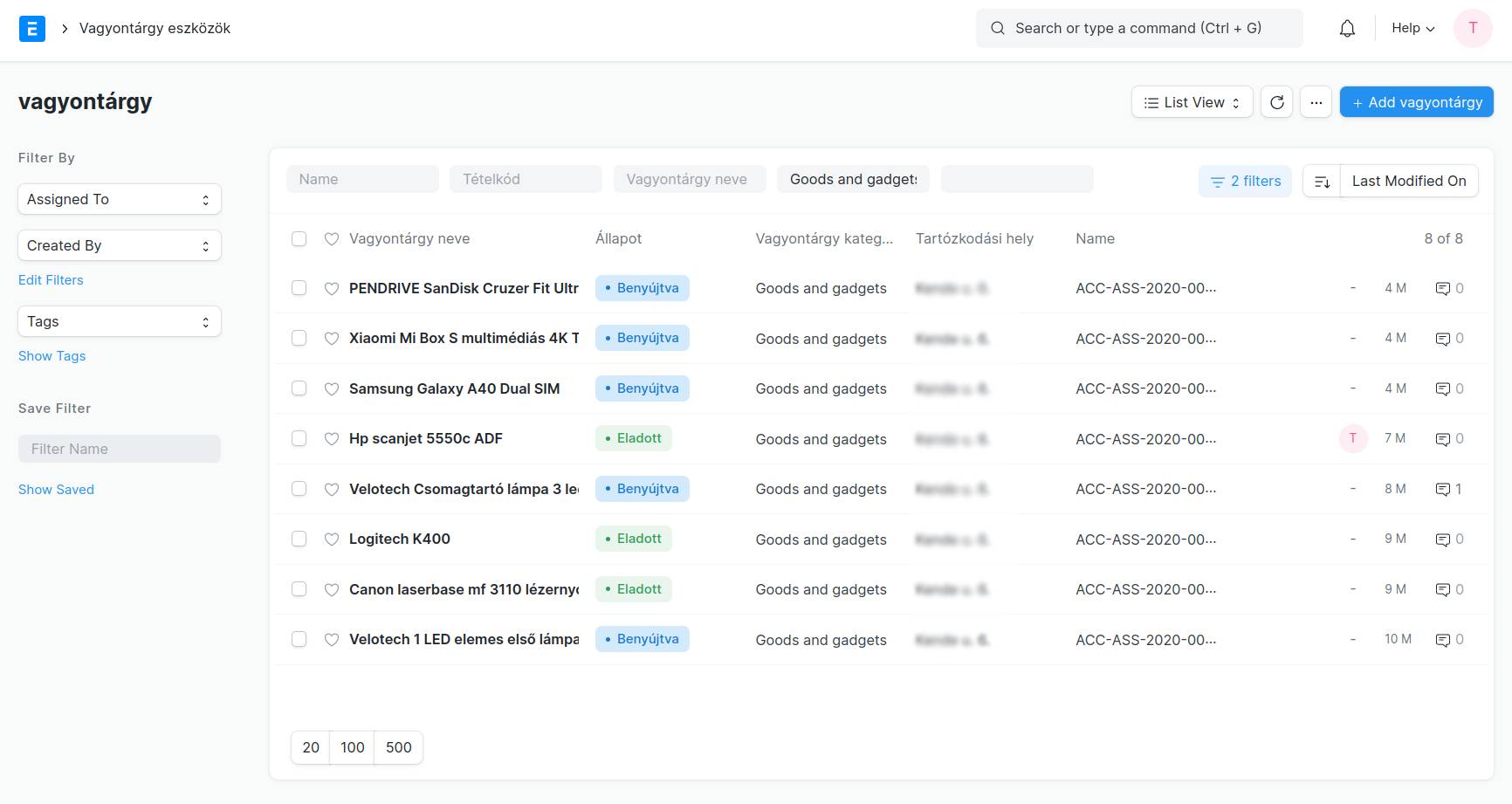The height and width of the screenshot is (804, 1512).
Task: Open the three-dots more options menu
Action: pos(1316,102)
